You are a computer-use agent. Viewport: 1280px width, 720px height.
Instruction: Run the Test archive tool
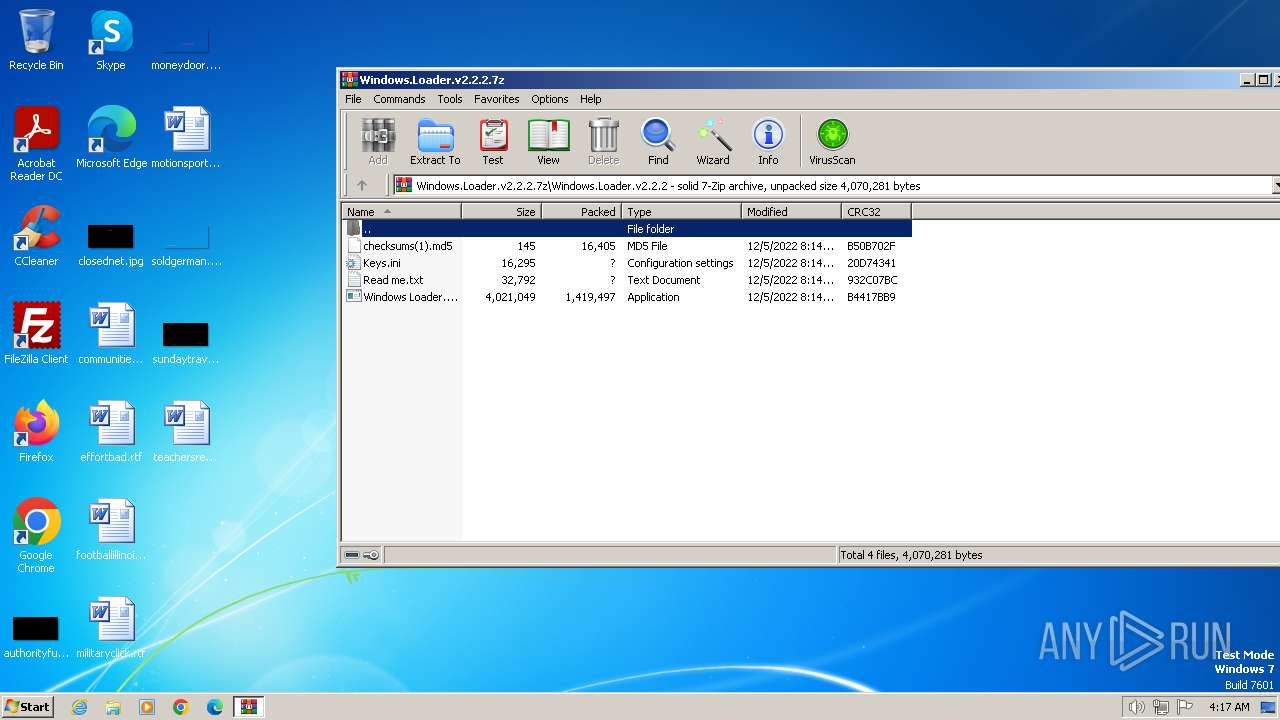(493, 141)
